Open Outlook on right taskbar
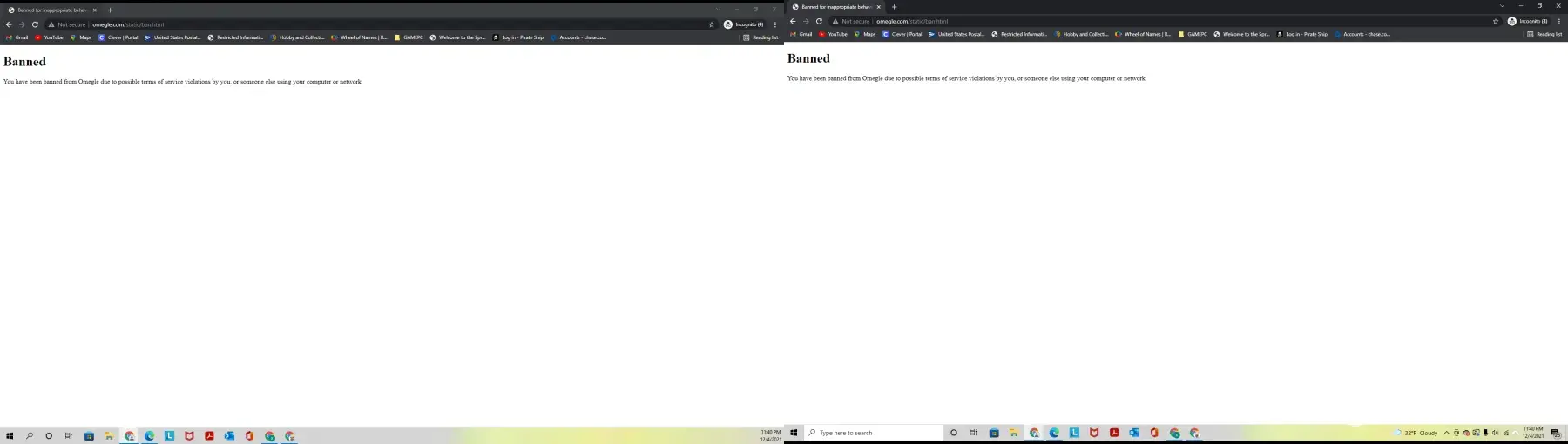Image resolution: width=1568 pixels, height=444 pixels. [1134, 433]
